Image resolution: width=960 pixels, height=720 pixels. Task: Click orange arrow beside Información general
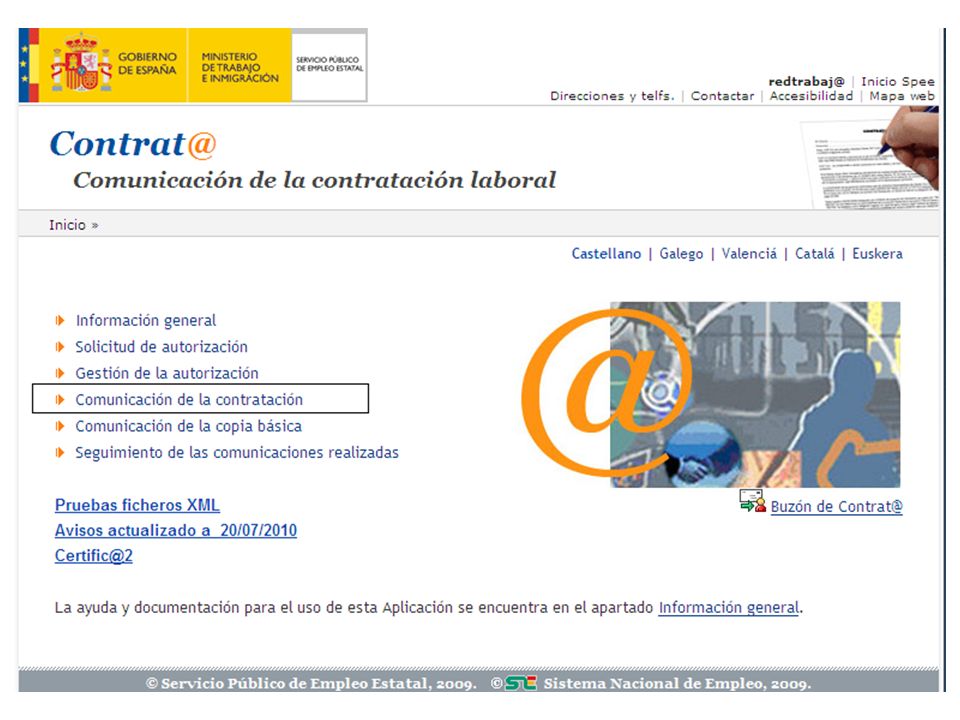pos(59,320)
